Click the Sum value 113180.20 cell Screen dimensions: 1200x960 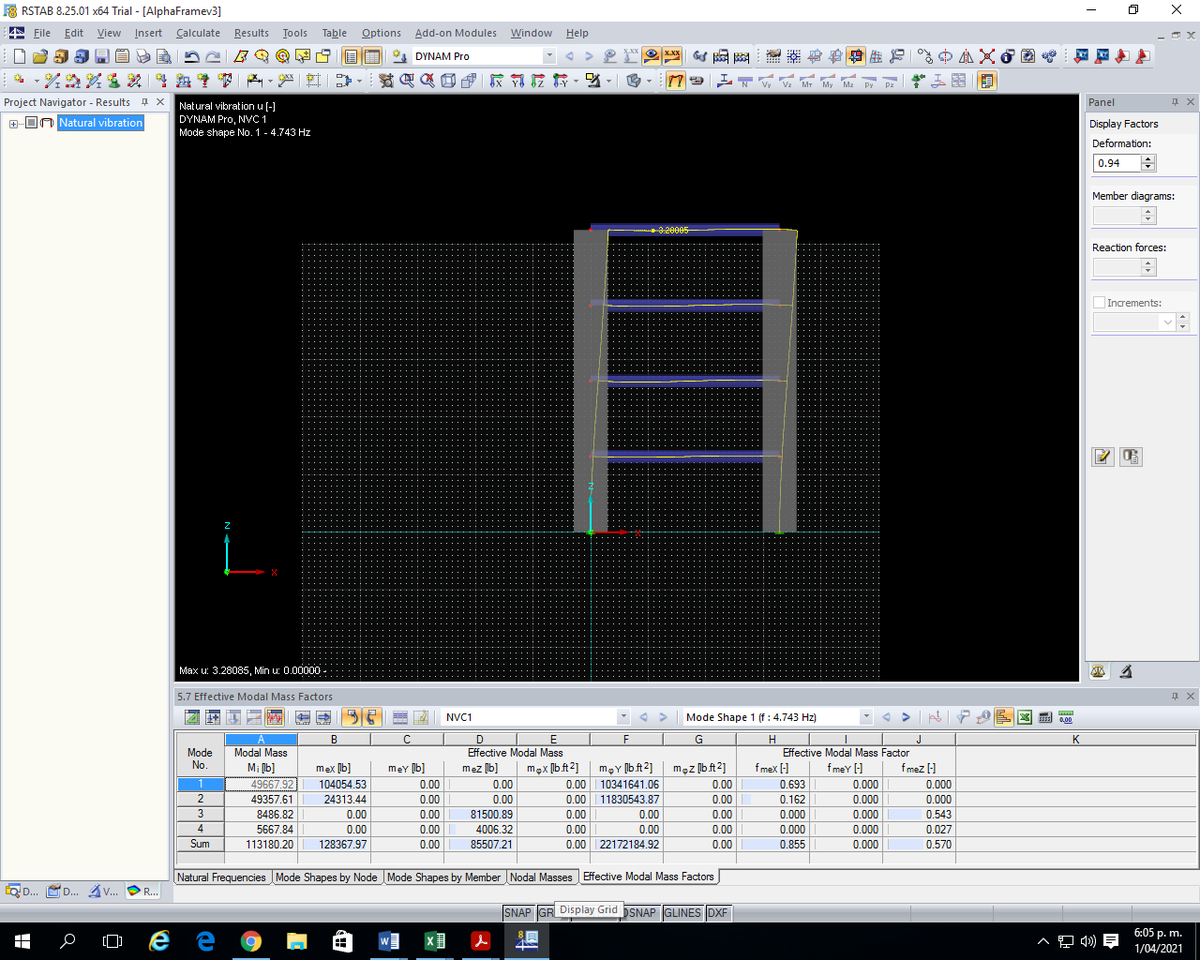(261, 845)
